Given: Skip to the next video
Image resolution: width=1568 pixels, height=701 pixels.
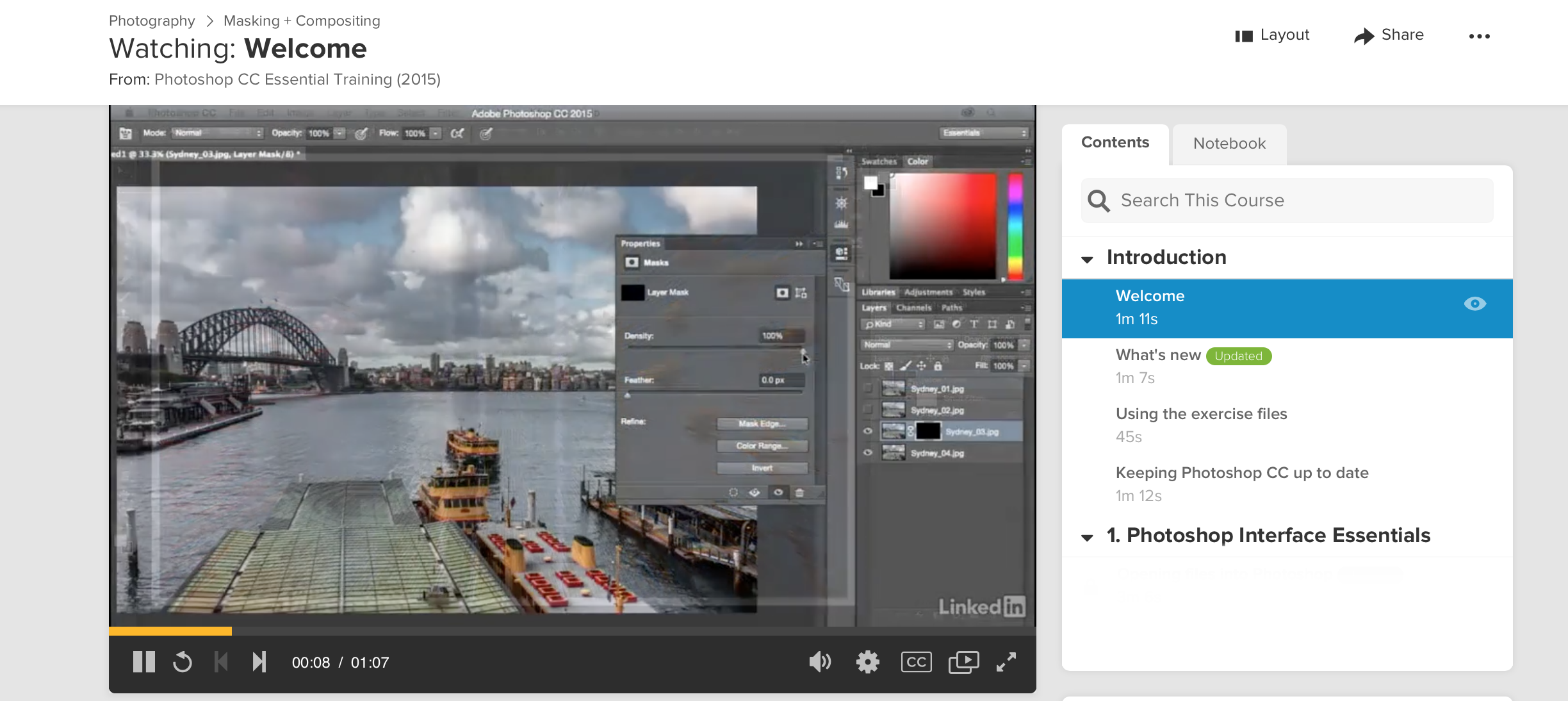Looking at the screenshot, I should [259, 662].
